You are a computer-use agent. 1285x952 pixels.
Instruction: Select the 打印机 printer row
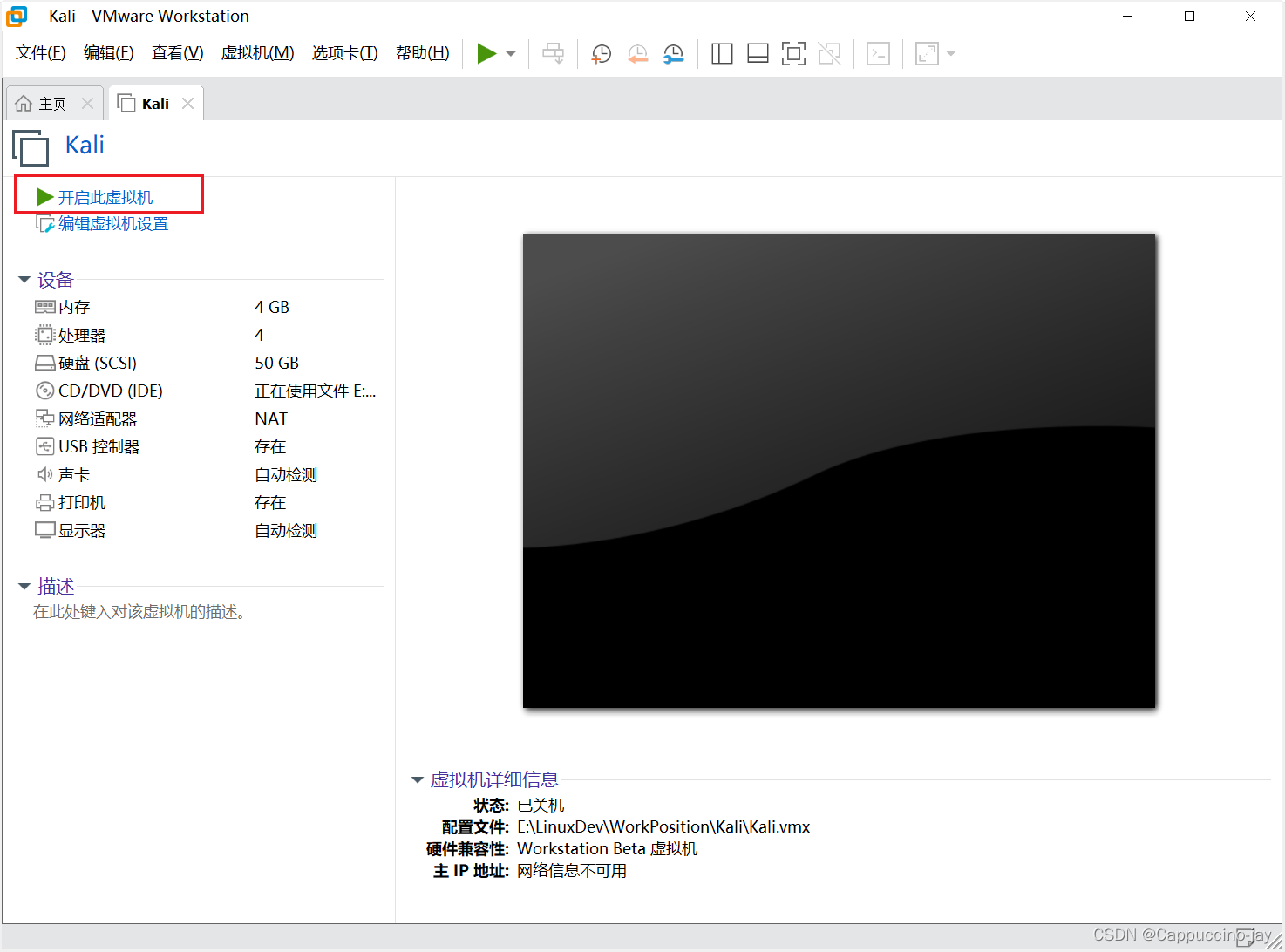click(206, 502)
